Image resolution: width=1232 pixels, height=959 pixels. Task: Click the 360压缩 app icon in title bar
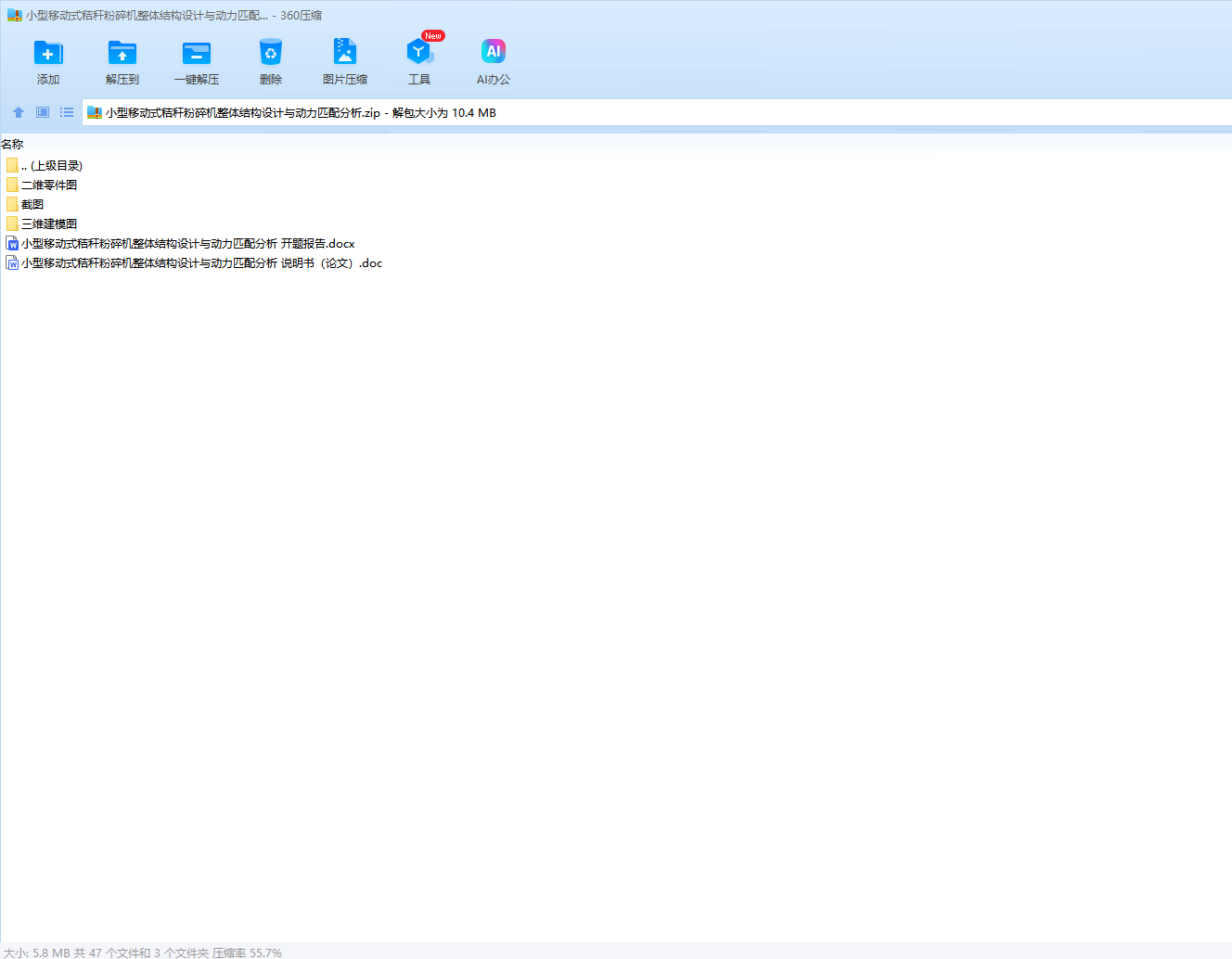[x=14, y=15]
